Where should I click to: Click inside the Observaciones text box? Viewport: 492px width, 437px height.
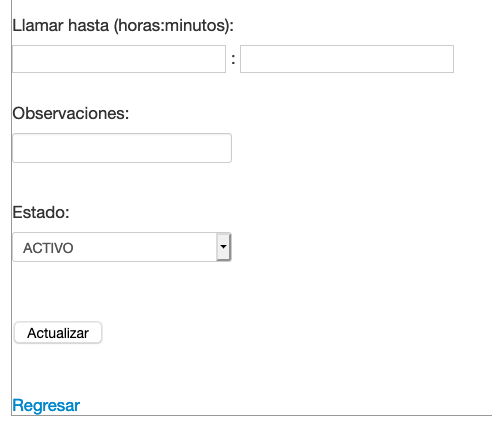coord(122,148)
